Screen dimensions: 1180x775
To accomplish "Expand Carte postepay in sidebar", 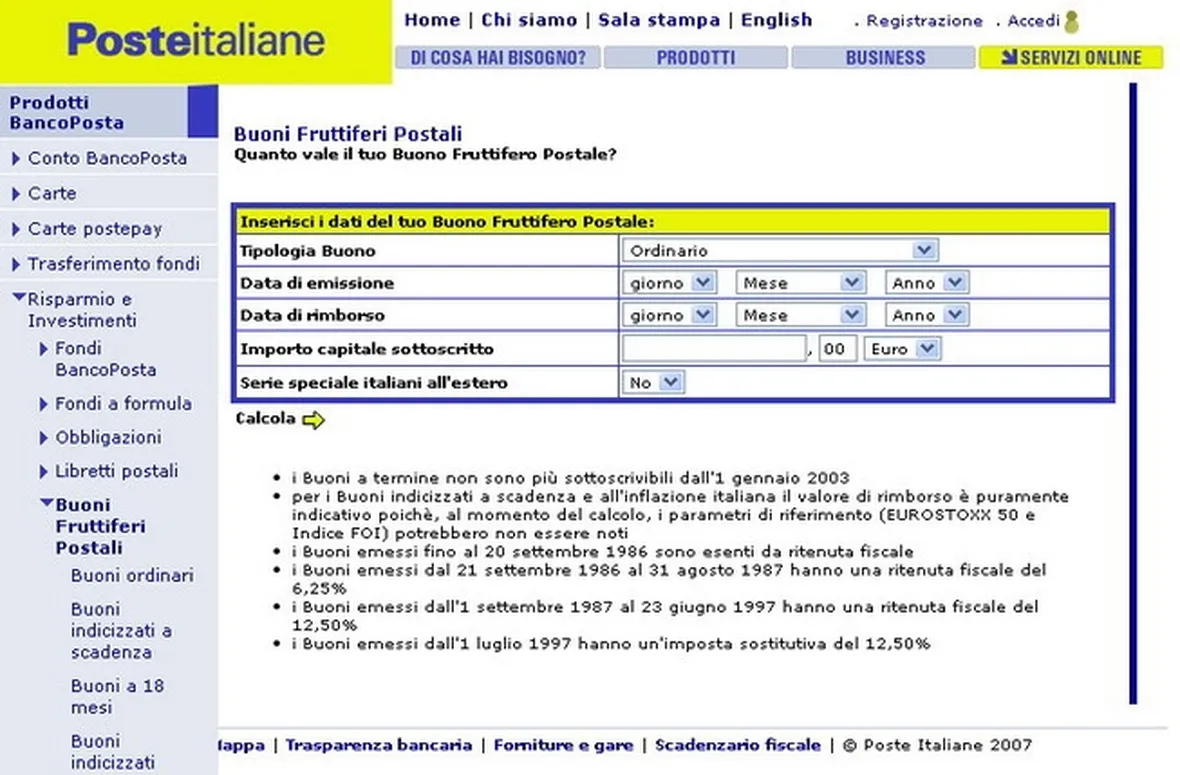I will [95, 229].
